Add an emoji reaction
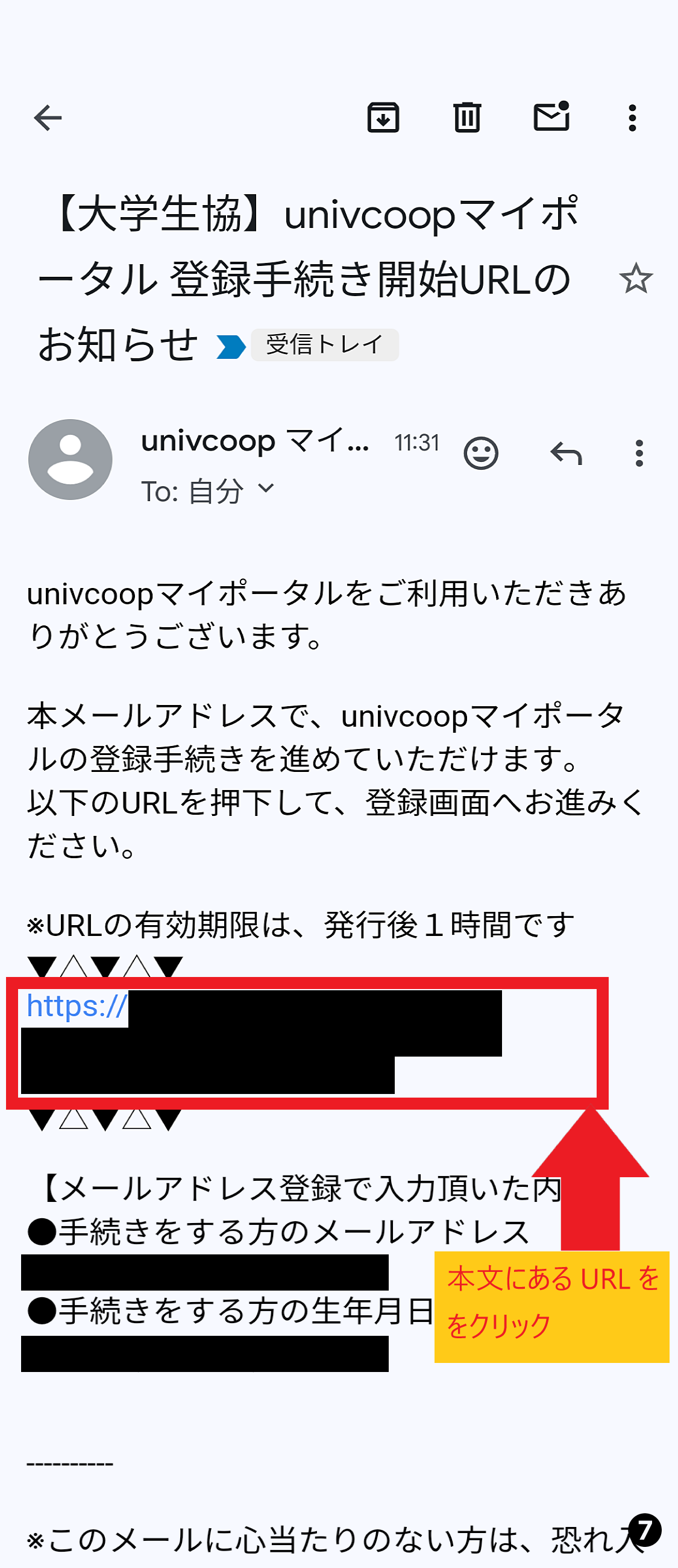The width and height of the screenshot is (678, 1568). tap(481, 454)
